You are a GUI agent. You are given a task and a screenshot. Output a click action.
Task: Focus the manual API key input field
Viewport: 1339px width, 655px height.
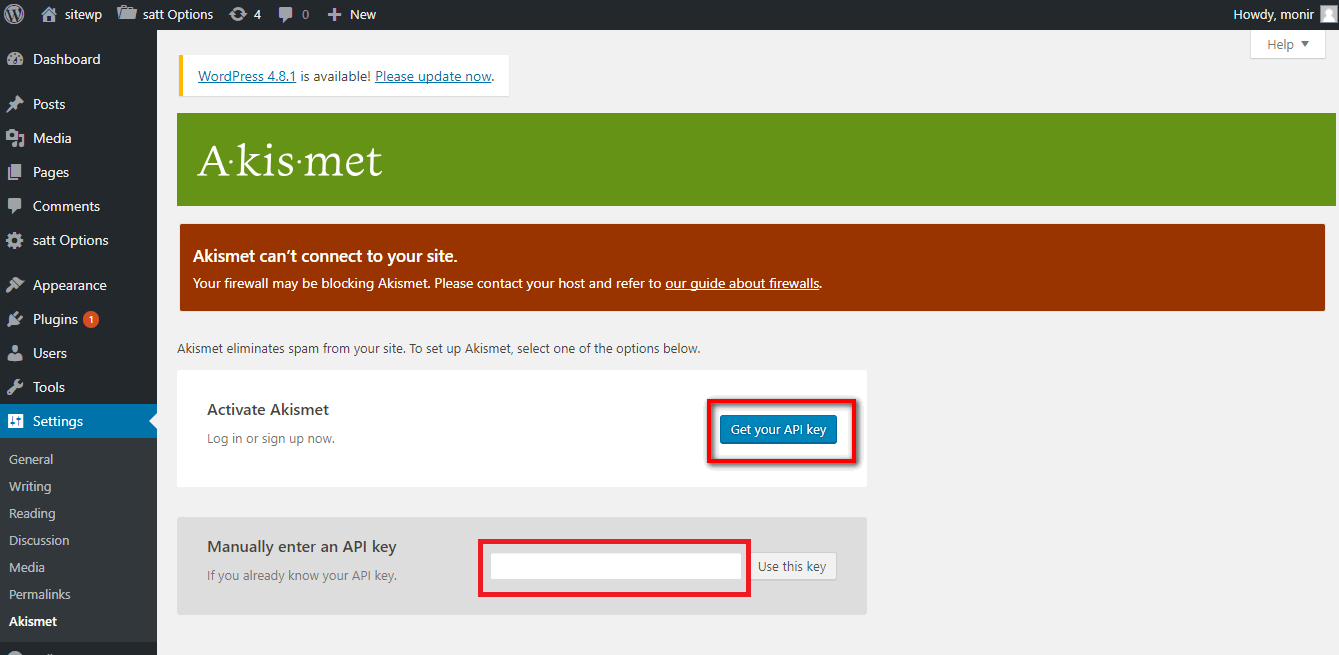616,566
